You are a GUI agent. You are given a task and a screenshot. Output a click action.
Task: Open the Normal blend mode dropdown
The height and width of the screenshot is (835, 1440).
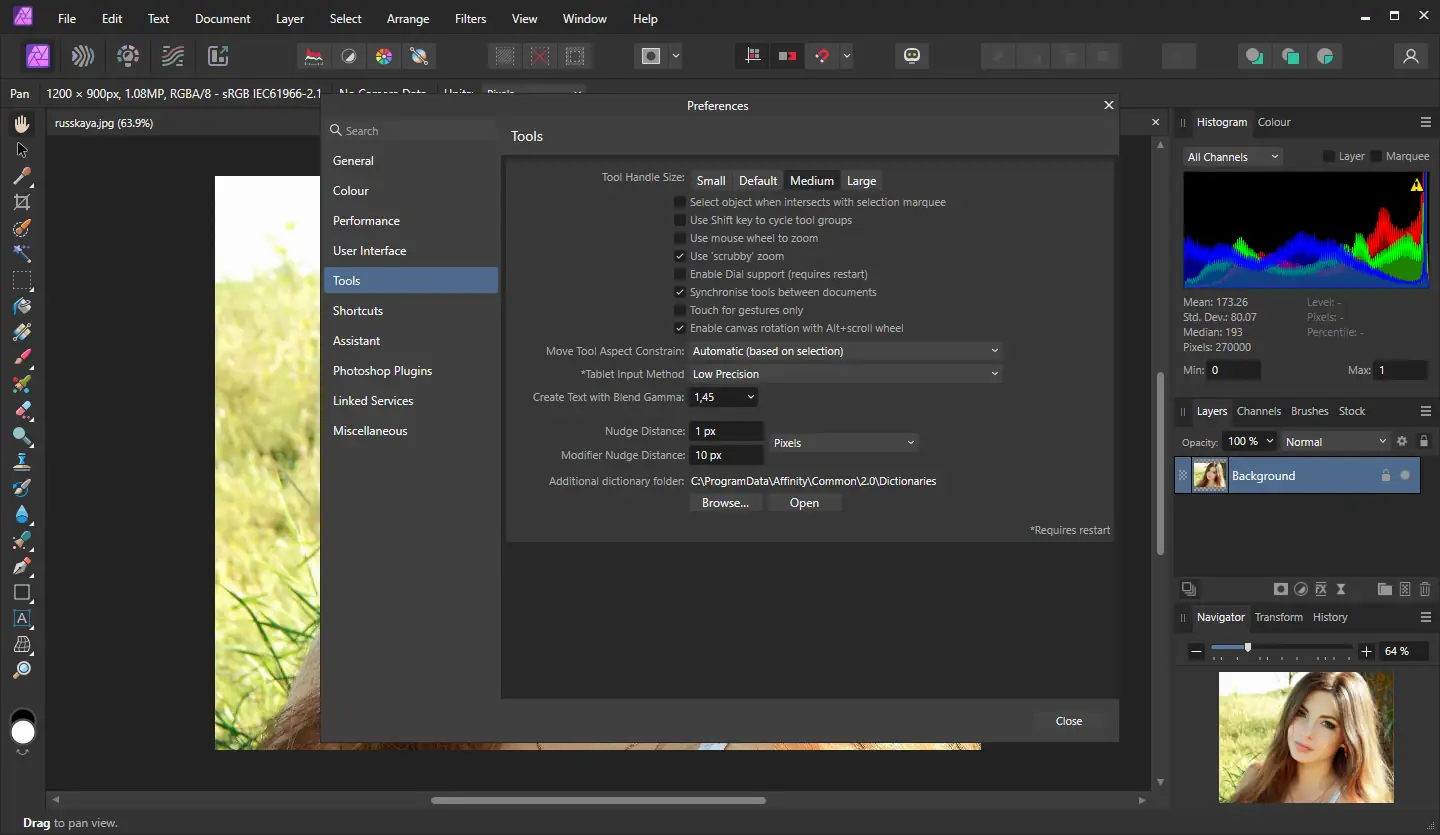(x=1335, y=441)
